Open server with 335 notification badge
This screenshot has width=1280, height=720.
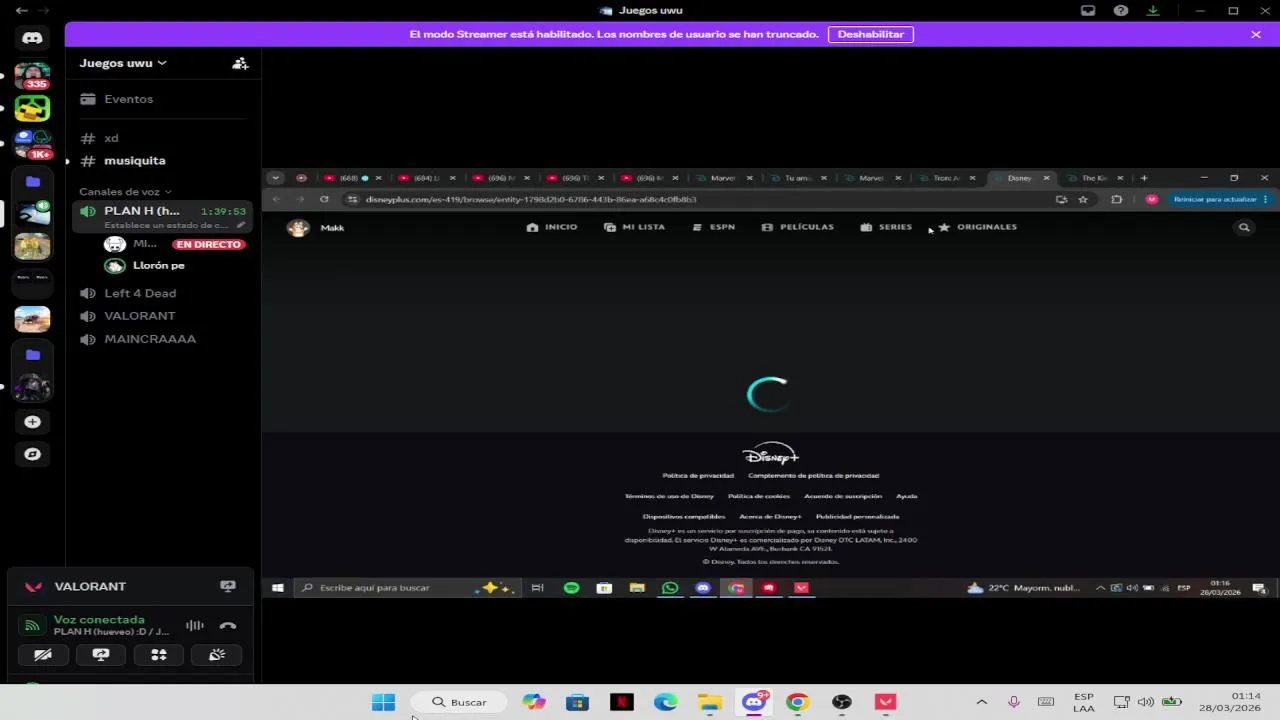[x=32, y=76]
